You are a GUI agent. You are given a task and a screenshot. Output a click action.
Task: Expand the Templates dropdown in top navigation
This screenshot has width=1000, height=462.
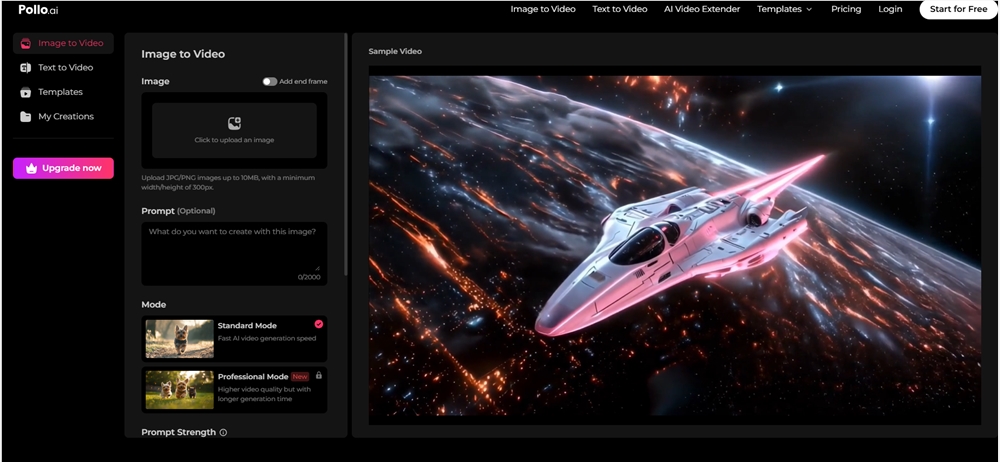click(x=784, y=9)
